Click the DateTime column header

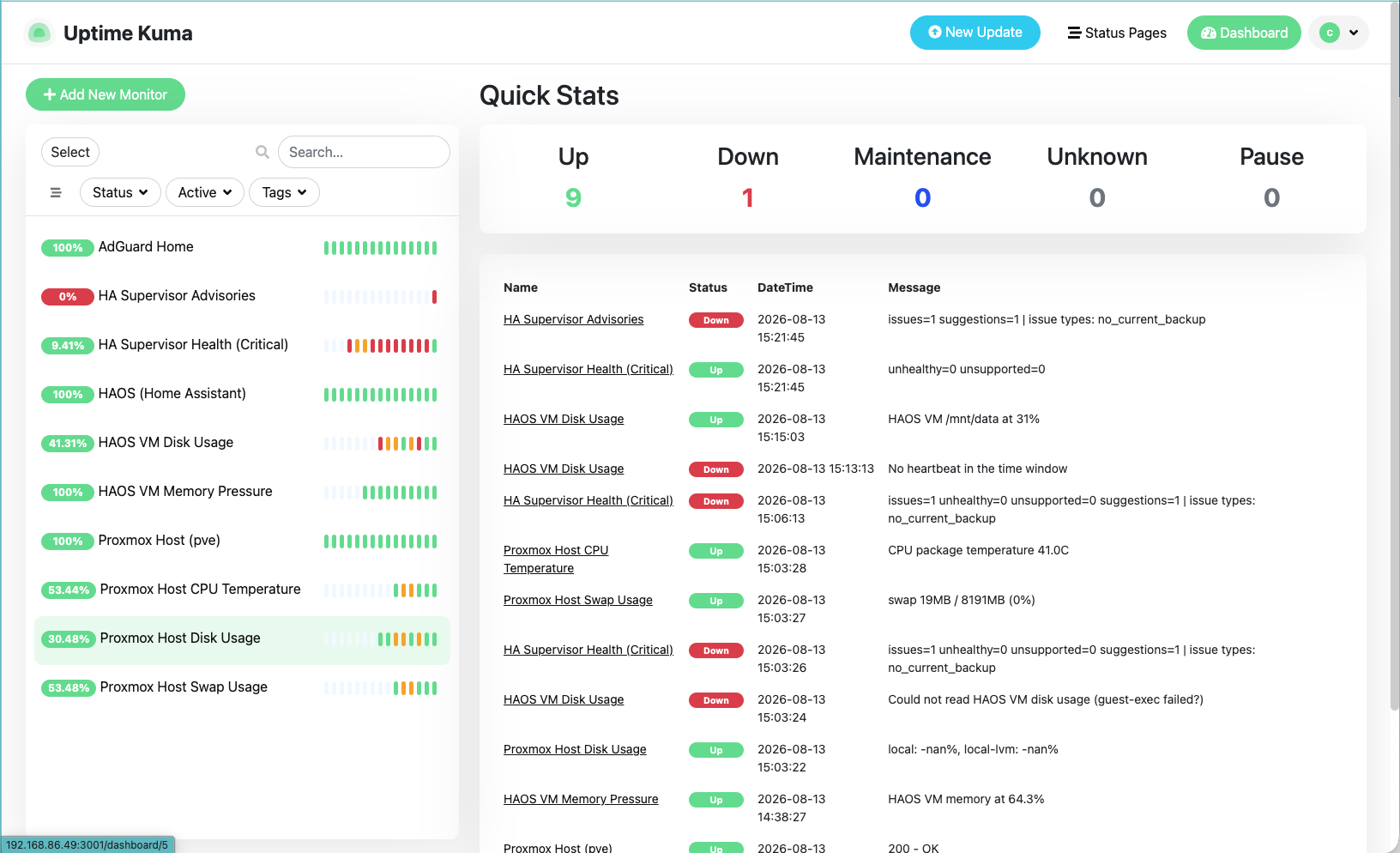(x=785, y=287)
